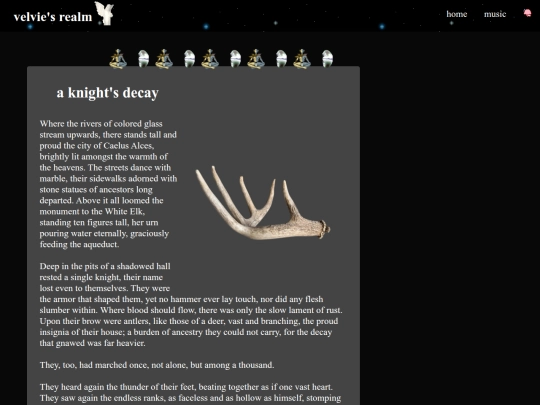This screenshot has height=405, width=540.
Task: Click the small pink icon beside music
Action: (x=527, y=13)
